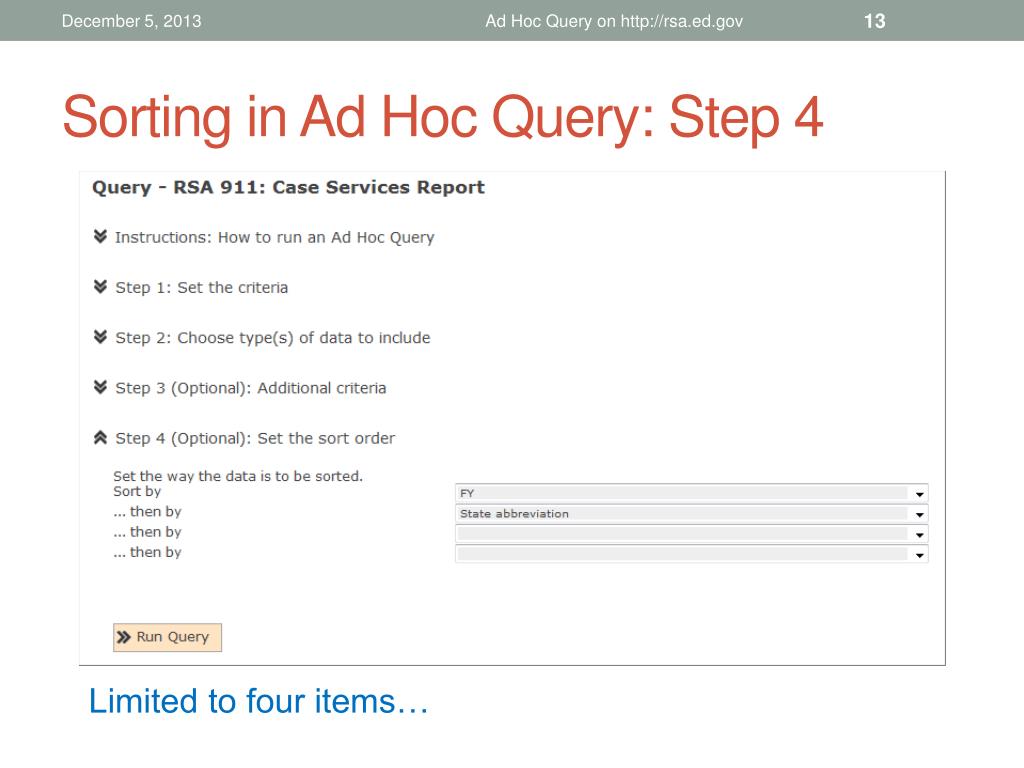Click Instructions: How to run an Ad Hoc Query
Image resolution: width=1024 pixels, height=768 pixels.
coord(274,238)
